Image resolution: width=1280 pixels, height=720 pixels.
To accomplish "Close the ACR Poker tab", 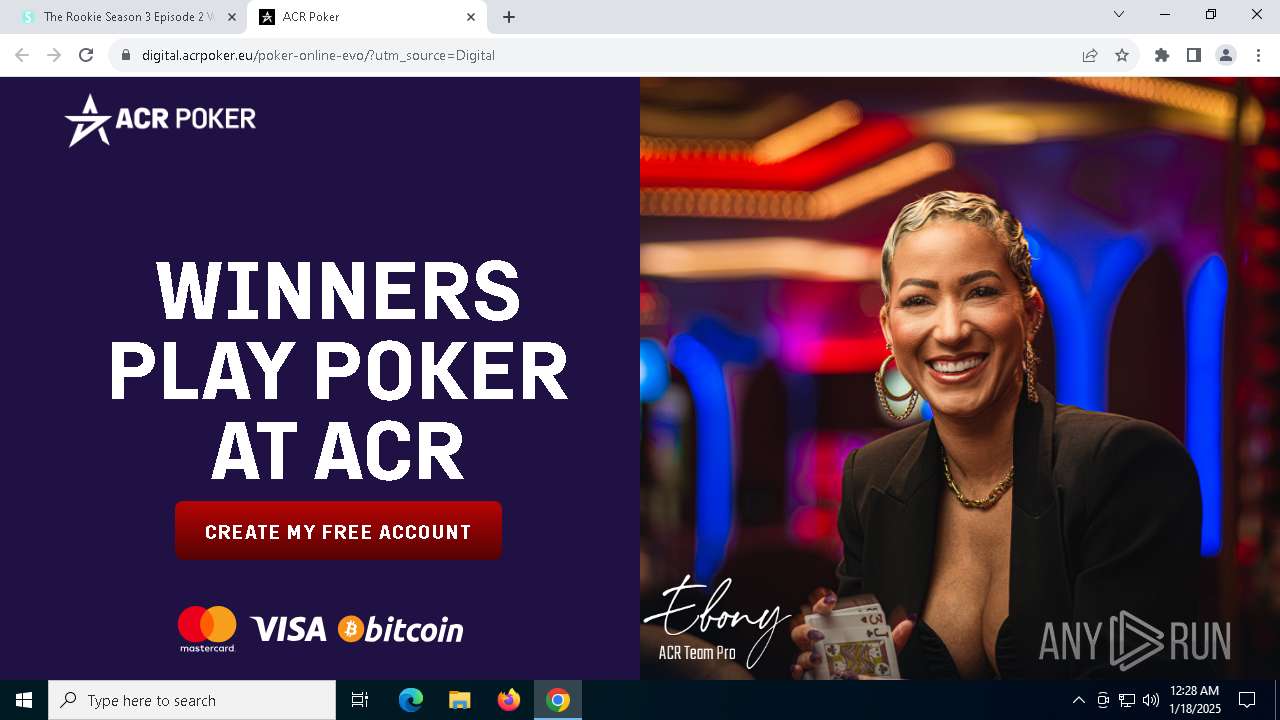I will [x=471, y=17].
